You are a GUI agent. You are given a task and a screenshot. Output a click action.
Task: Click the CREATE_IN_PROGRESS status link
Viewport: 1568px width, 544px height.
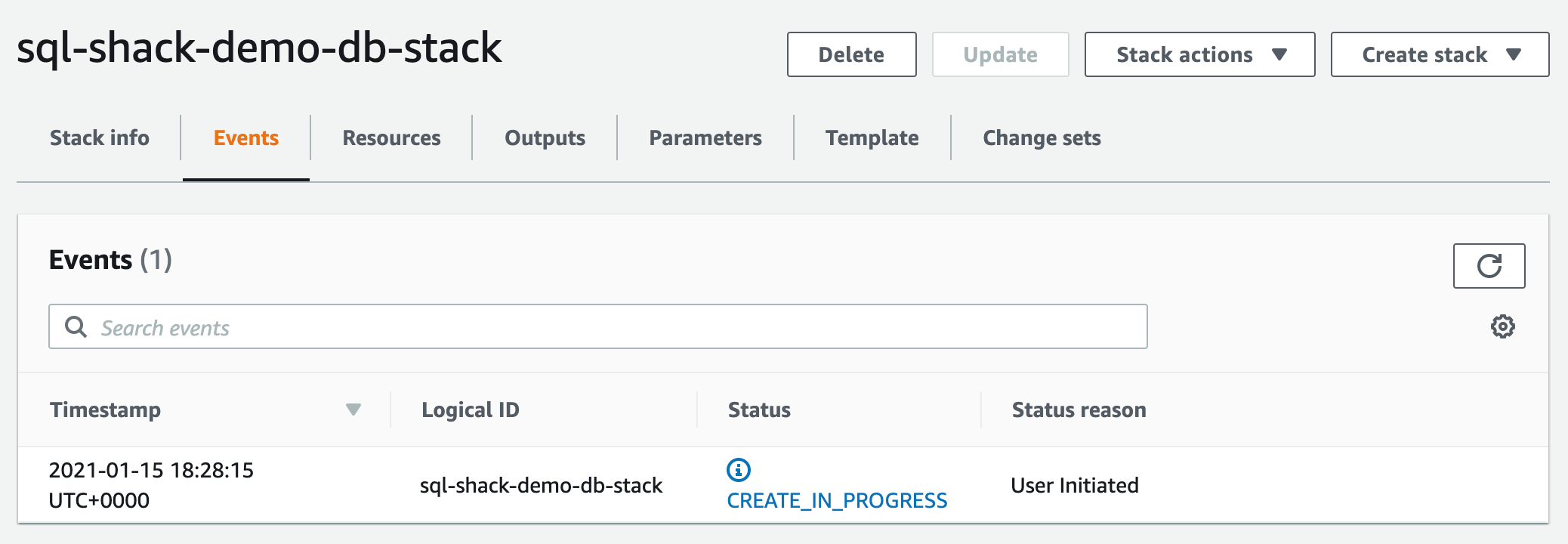coord(837,501)
